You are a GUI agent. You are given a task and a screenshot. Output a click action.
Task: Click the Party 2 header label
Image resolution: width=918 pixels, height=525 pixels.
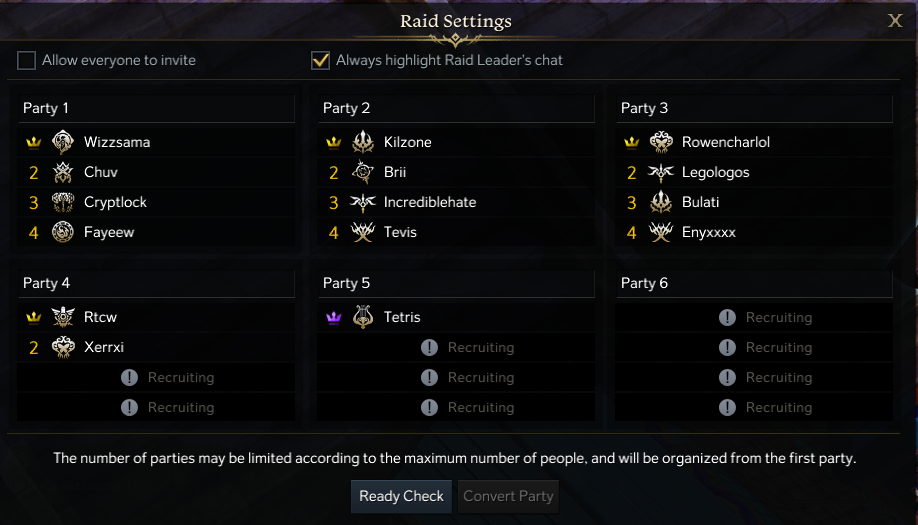point(346,108)
